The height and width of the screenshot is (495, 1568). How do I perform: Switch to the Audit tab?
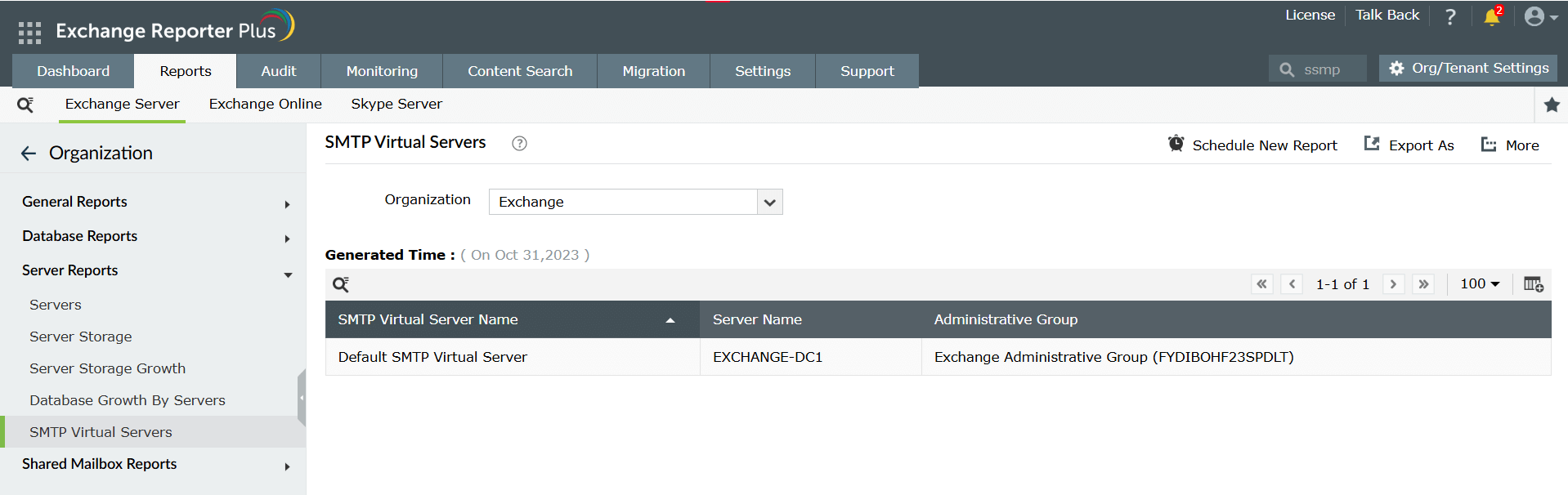(279, 71)
